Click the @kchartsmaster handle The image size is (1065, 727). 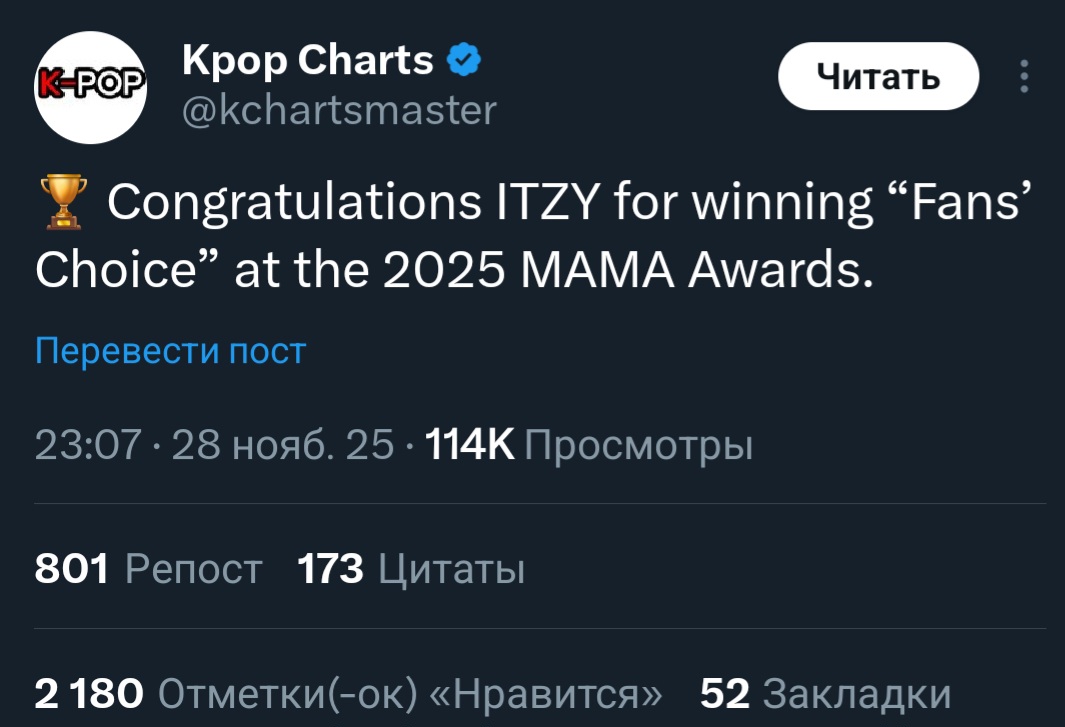(339, 110)
